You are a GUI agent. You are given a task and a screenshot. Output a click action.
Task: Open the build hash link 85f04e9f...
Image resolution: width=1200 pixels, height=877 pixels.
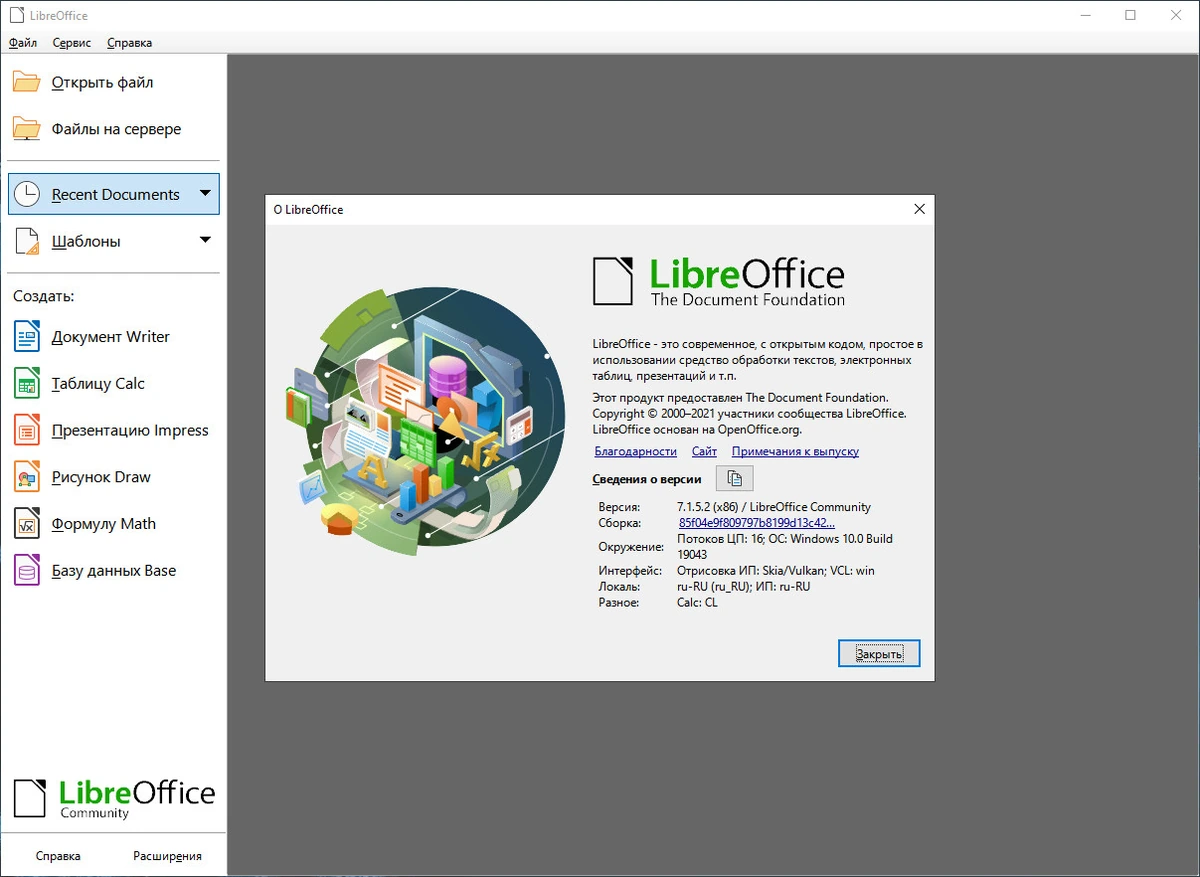(x=756, y=523)
